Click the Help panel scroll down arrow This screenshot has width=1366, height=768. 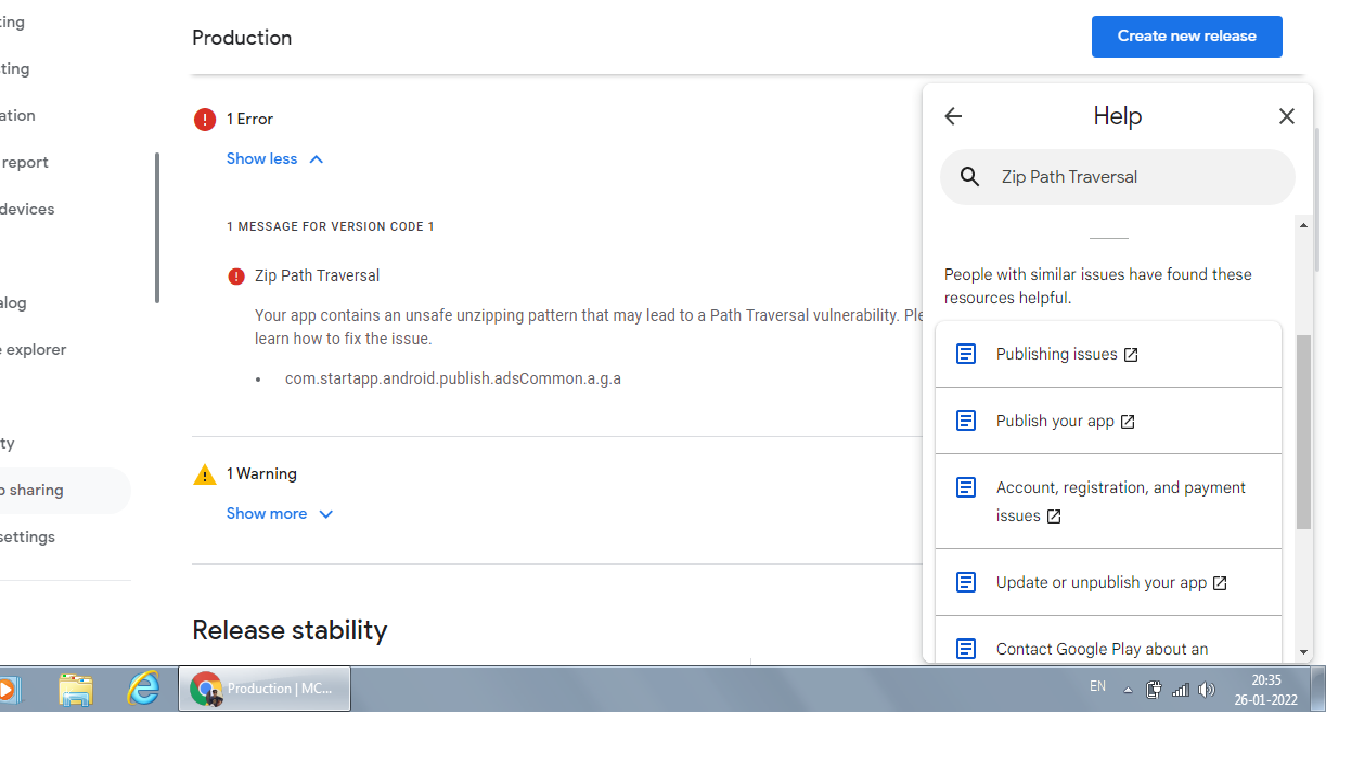1303,652
